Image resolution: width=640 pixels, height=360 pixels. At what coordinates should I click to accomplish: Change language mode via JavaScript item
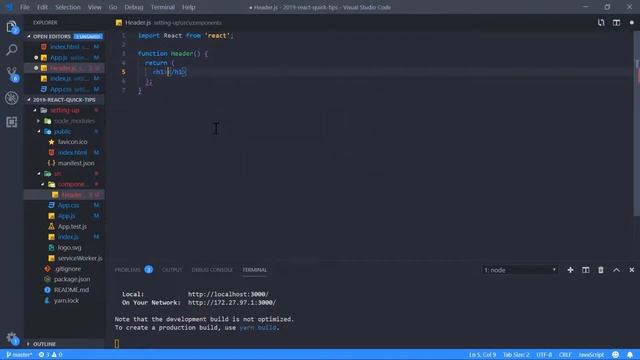click(x=591, y=355)
